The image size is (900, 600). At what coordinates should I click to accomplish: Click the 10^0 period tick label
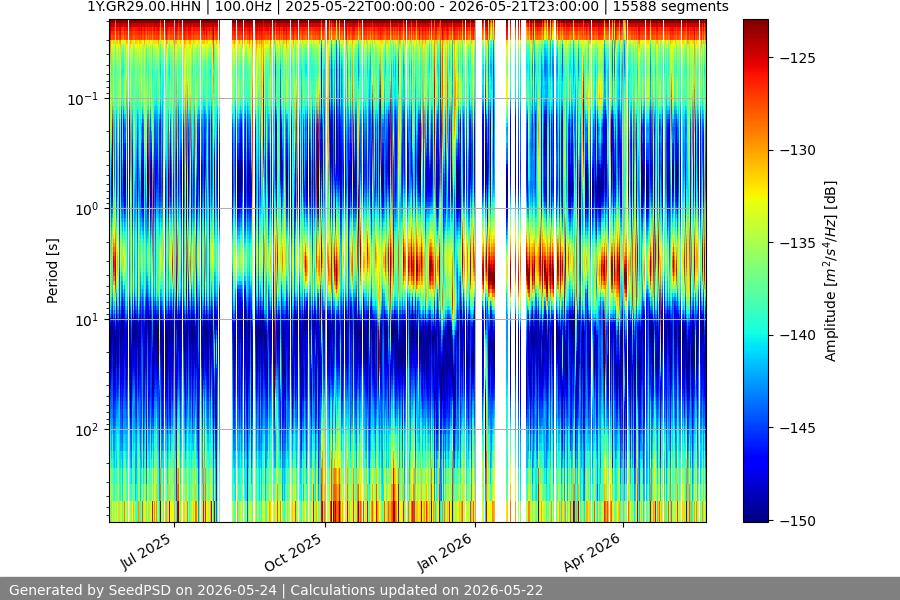[x=86, y=209]
